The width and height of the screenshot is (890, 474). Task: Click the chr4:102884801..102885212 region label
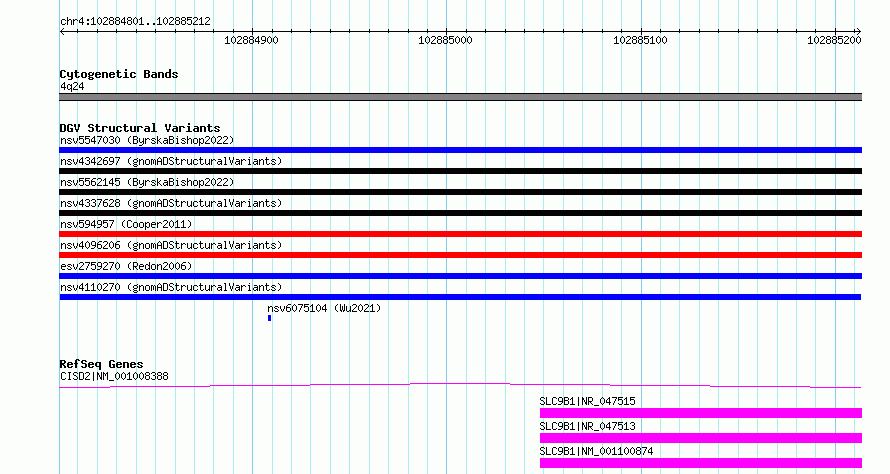tap(135, 21)
